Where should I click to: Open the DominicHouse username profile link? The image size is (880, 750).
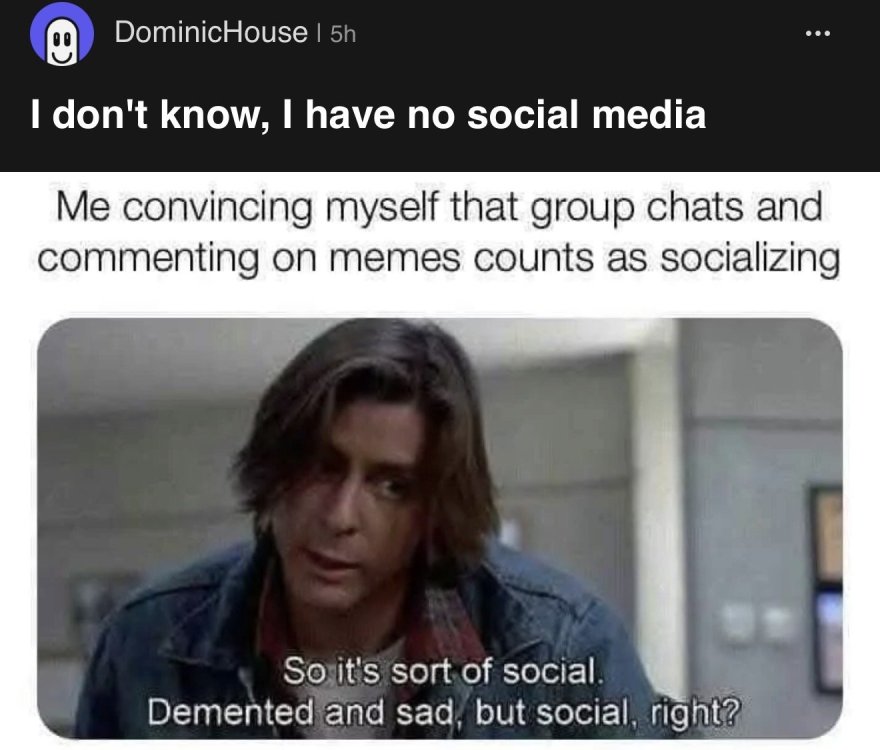pos(210,32)
